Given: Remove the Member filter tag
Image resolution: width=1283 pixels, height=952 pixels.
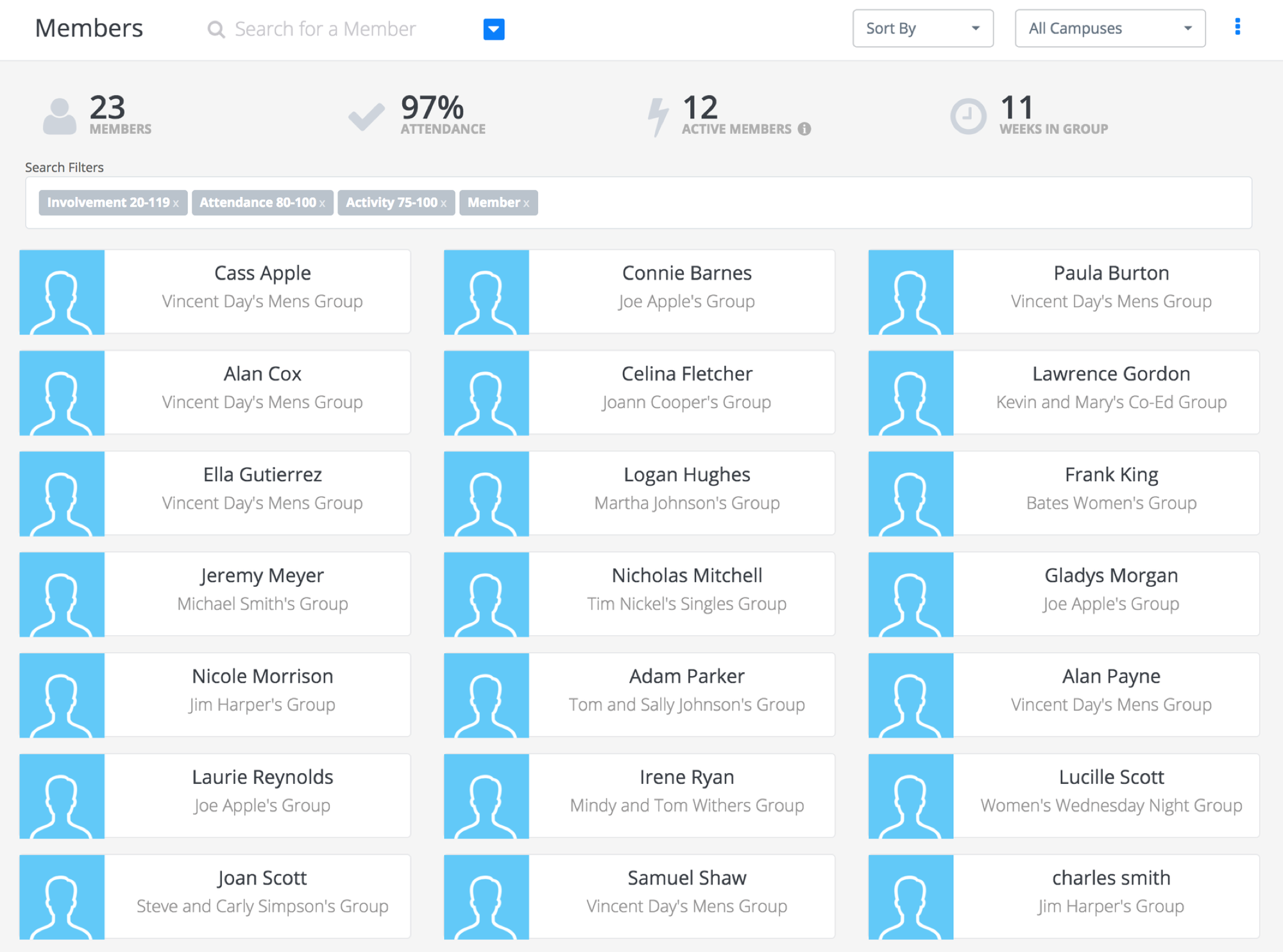Looking at the screenshot, I should coord(526,203).
